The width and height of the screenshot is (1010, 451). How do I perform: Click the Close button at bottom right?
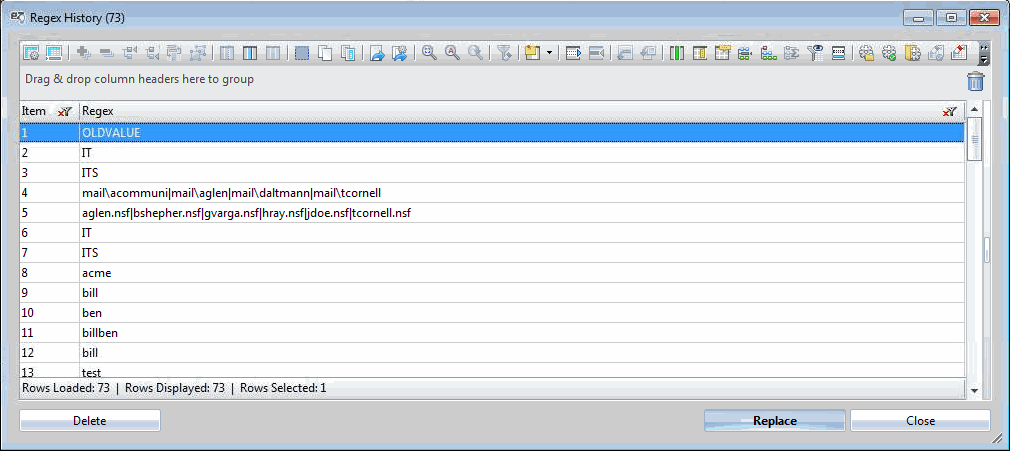point(920,421)
